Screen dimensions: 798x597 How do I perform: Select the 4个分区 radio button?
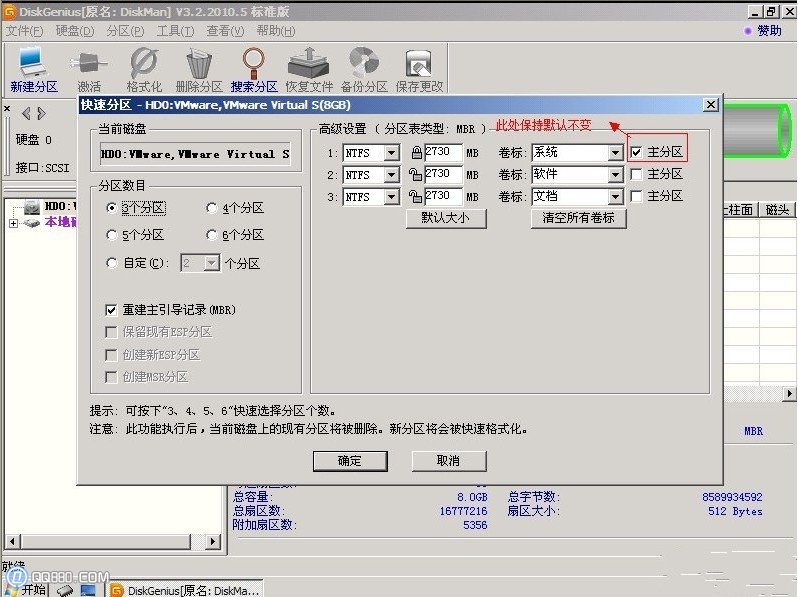(x=212, y=208)
